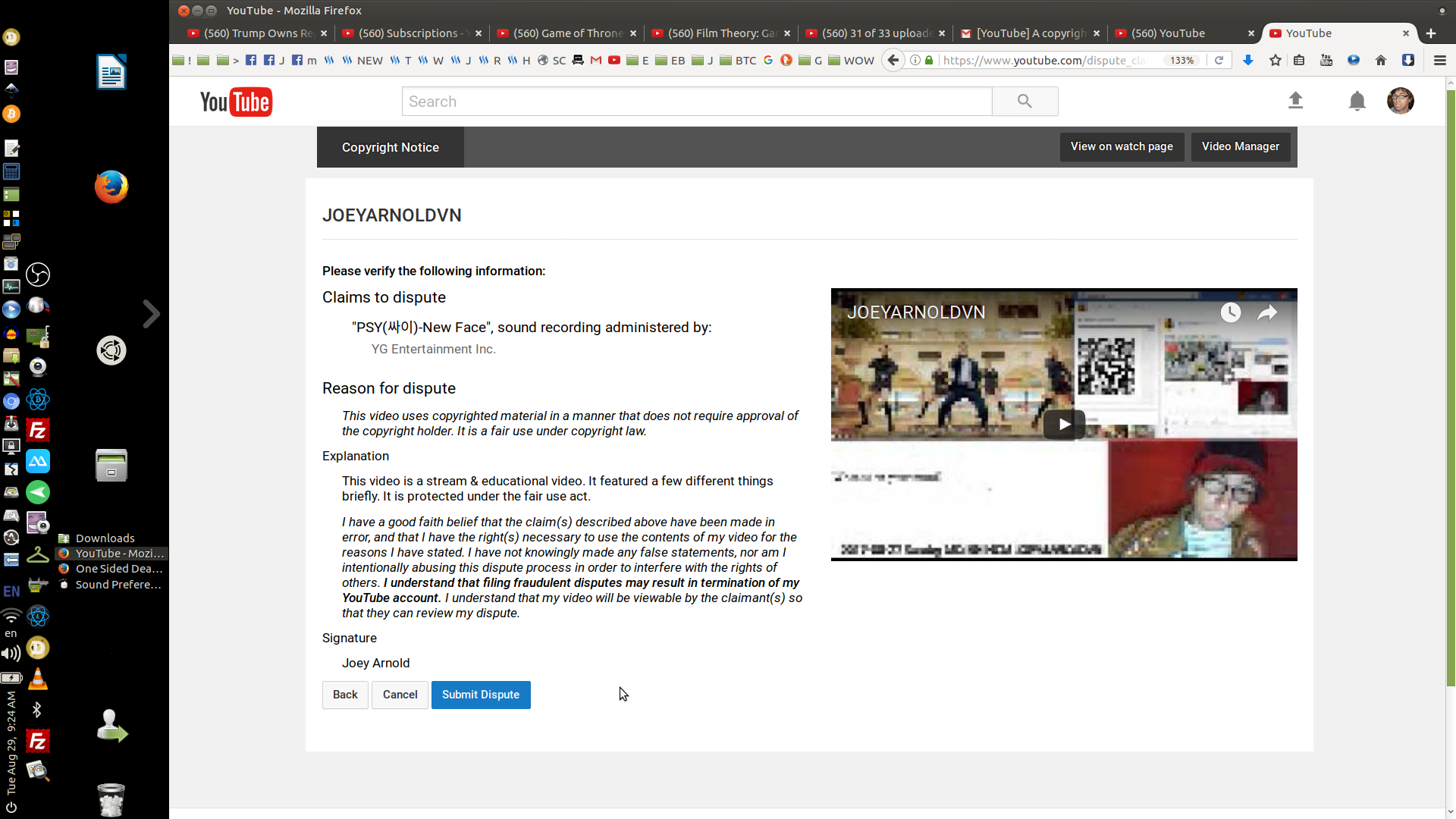Click the Bluetooth indicator in panel
The image size is (1456, 819).
[37, 710]
